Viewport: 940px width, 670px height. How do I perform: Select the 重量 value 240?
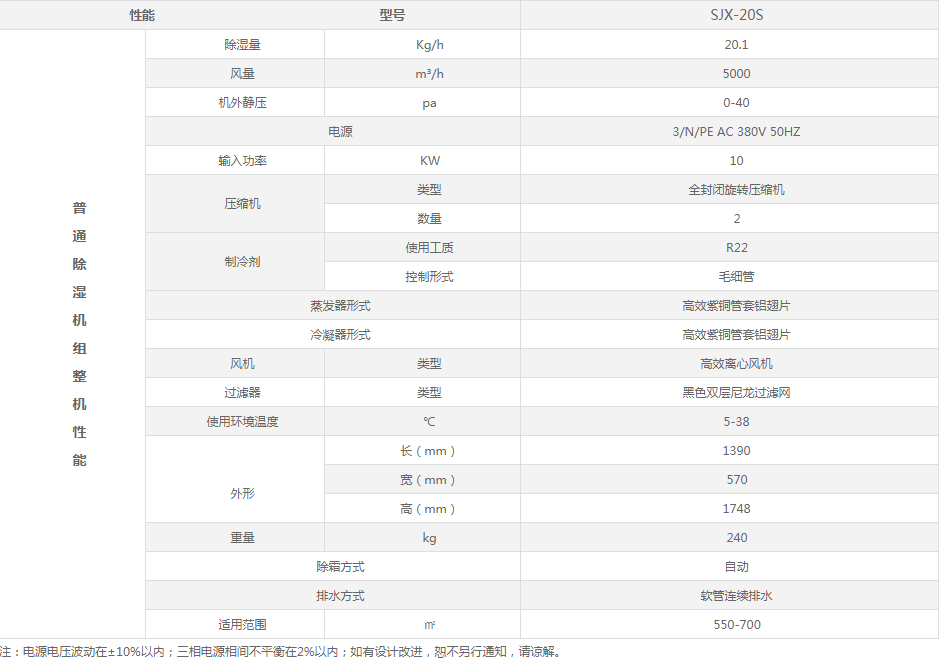pyautogui.click(x=736, y=538)
